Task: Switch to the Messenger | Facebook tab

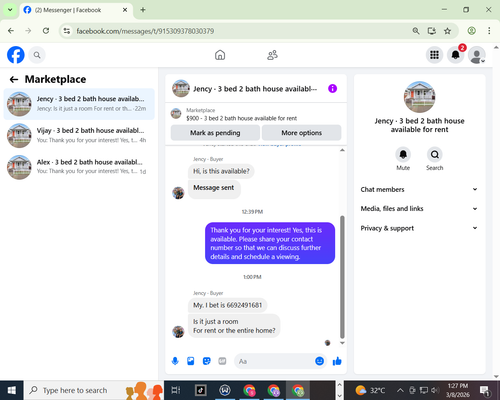Action: tap(76, 10)
